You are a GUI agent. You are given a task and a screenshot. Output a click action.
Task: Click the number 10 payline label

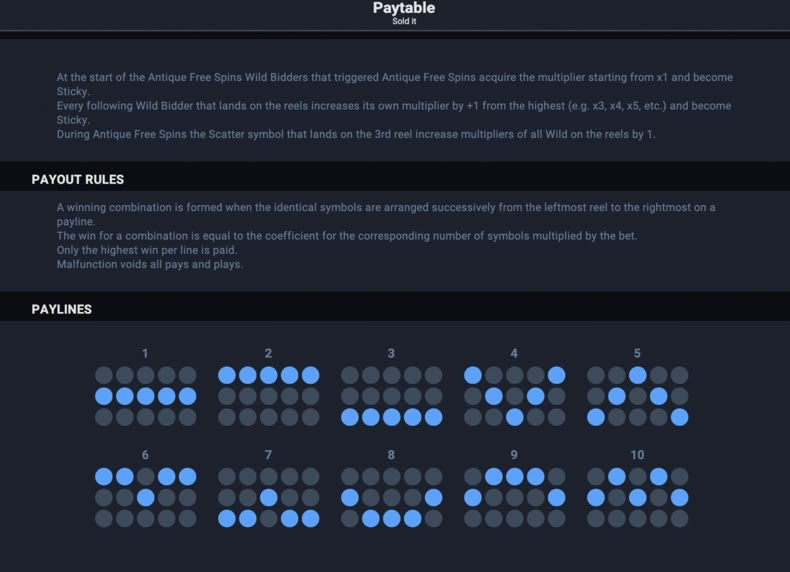pos(637,455)
